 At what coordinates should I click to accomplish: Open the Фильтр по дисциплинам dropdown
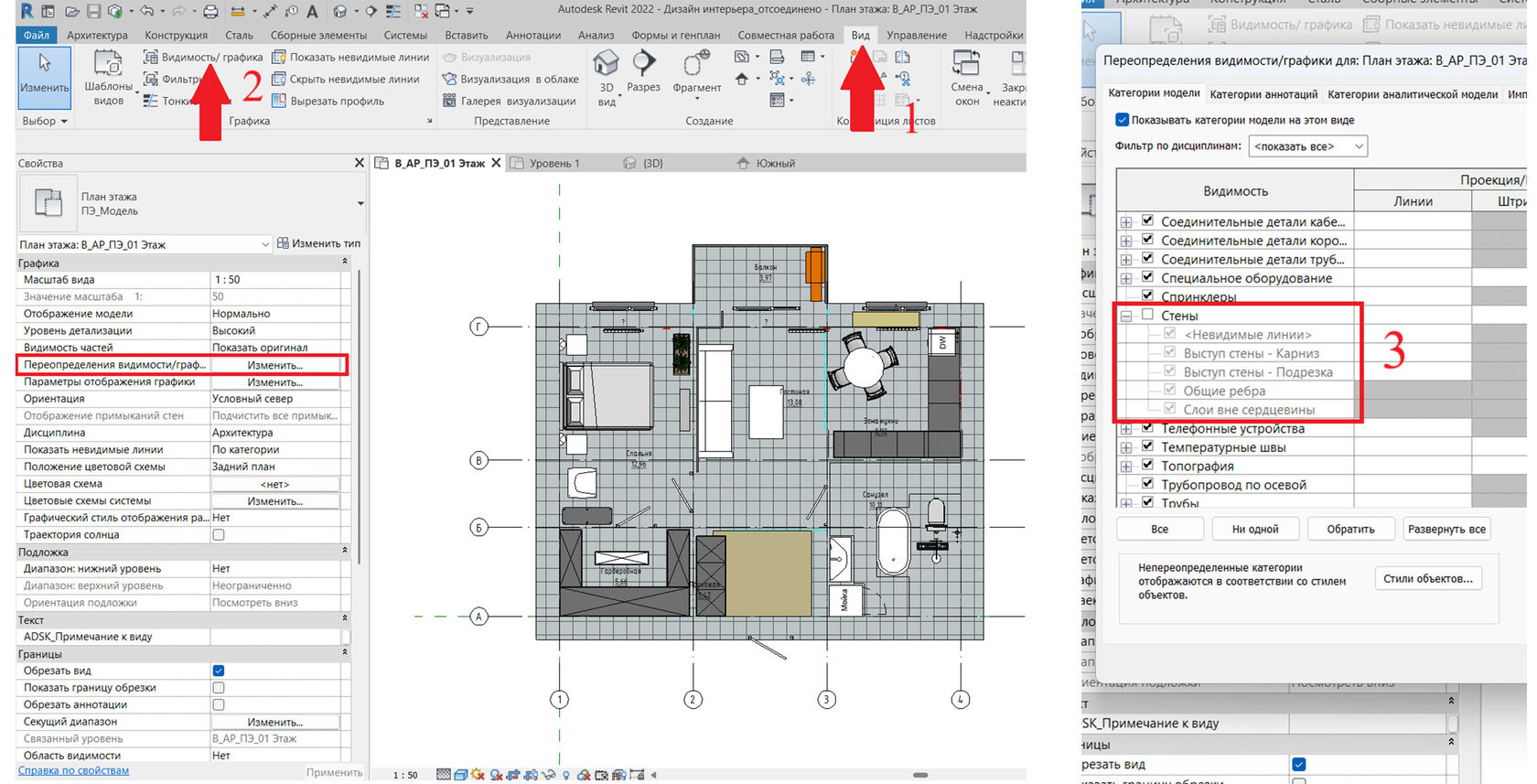[x=1307, y=146]
